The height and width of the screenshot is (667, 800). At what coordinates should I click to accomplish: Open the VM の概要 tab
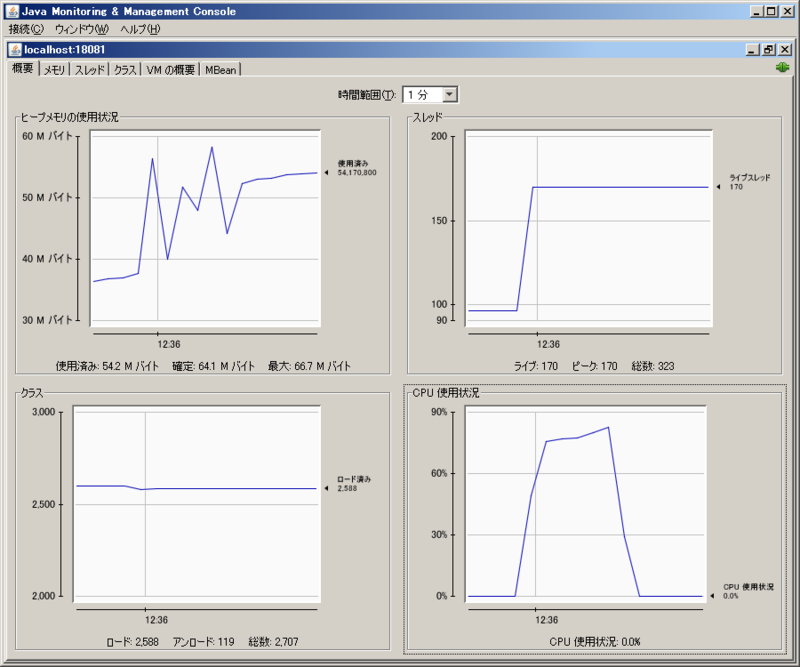(x=170, y=70)
